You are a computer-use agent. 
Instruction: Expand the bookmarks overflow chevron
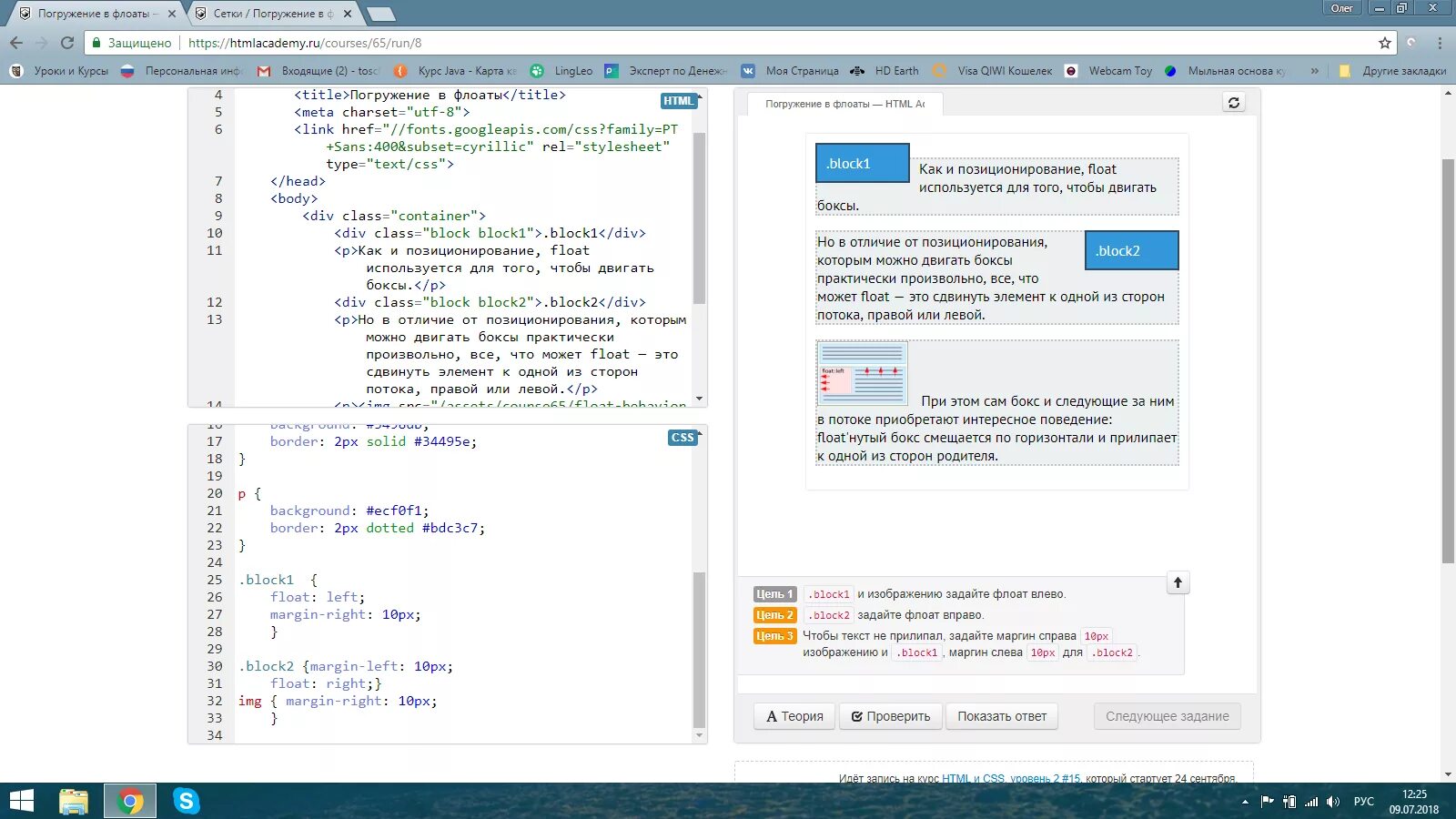pyautogui.click(x=1314, y=70)
